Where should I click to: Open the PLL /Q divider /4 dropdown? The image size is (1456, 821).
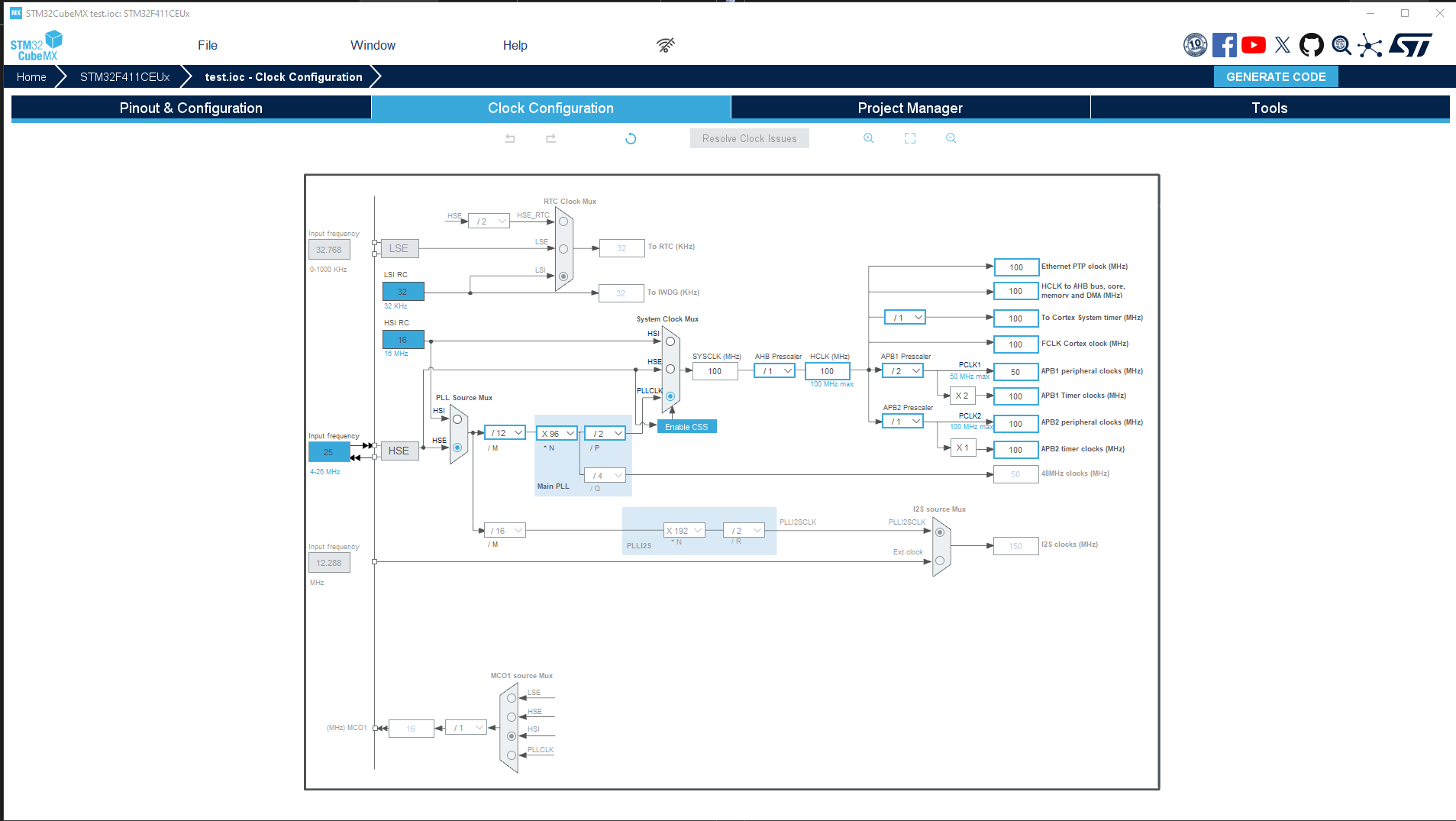click(605, 476)
